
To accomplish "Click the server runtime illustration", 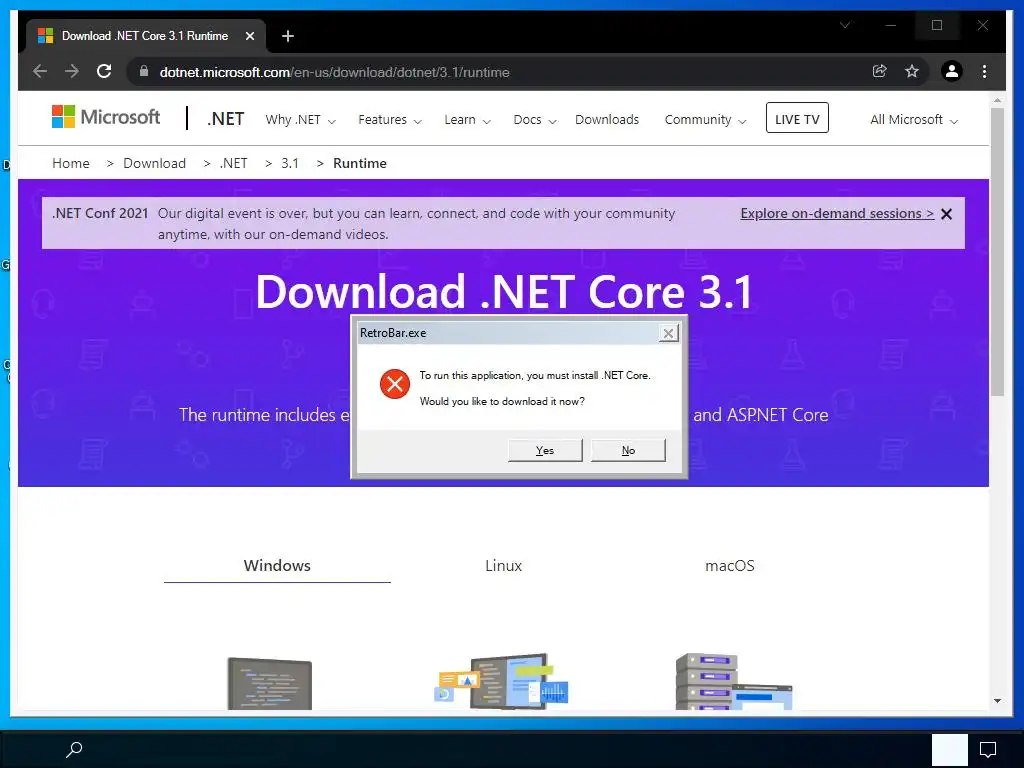I will click(x=734, y=681).
